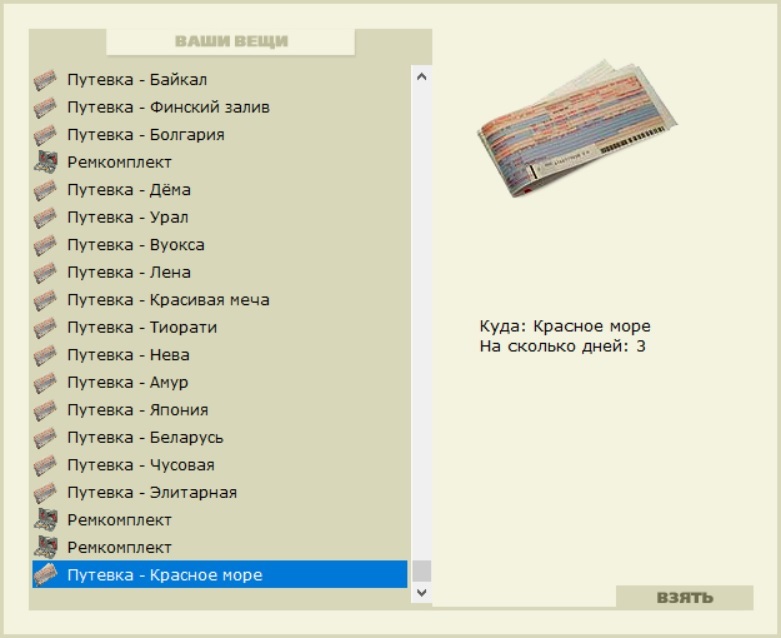Click the ticket icon beside Путевка - Элитарная
Screen dimensions: 781x638
click(x=45, y=493)
